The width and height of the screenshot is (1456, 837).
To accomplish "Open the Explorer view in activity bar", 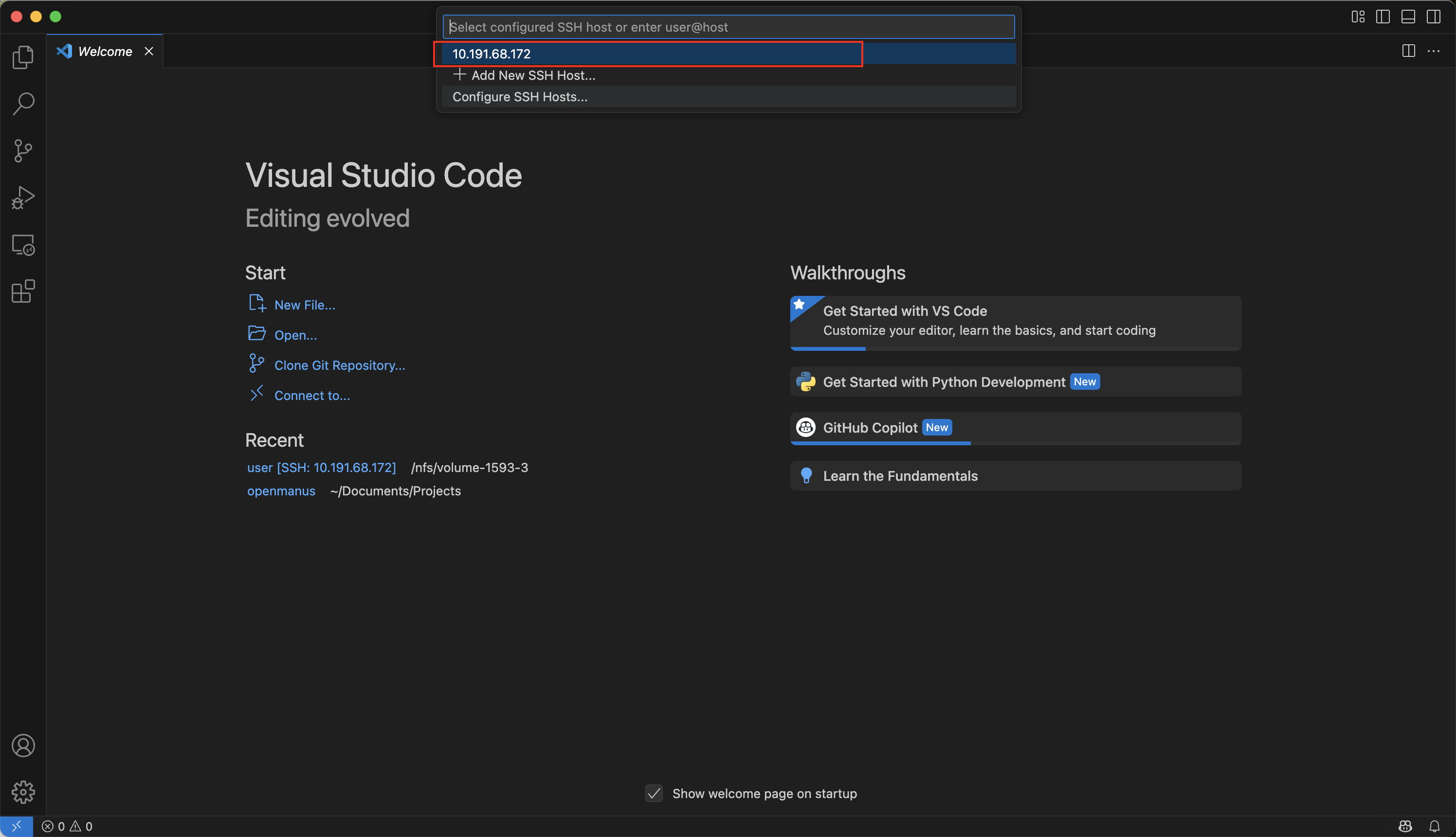I will point(23,57).
